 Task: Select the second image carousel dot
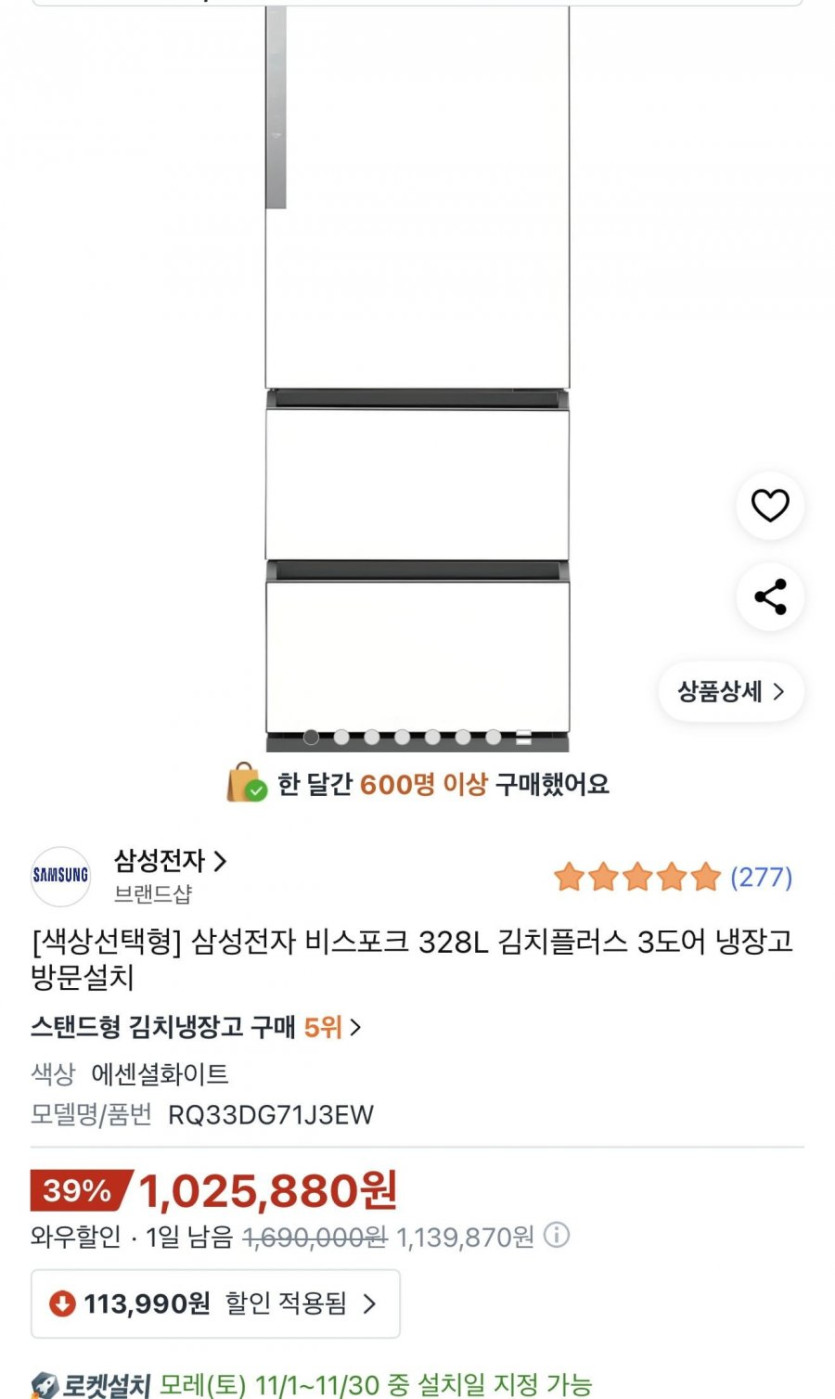341,738
